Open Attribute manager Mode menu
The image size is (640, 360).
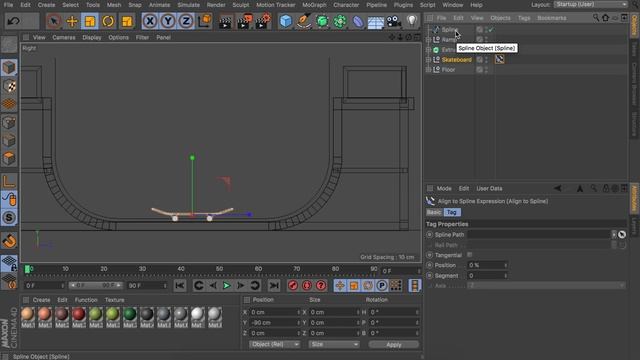(x=444, y=189)
